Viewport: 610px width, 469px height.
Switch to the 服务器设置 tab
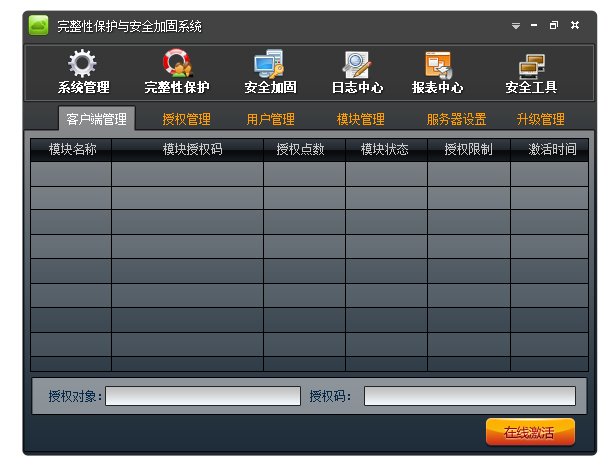click(456, 119)
